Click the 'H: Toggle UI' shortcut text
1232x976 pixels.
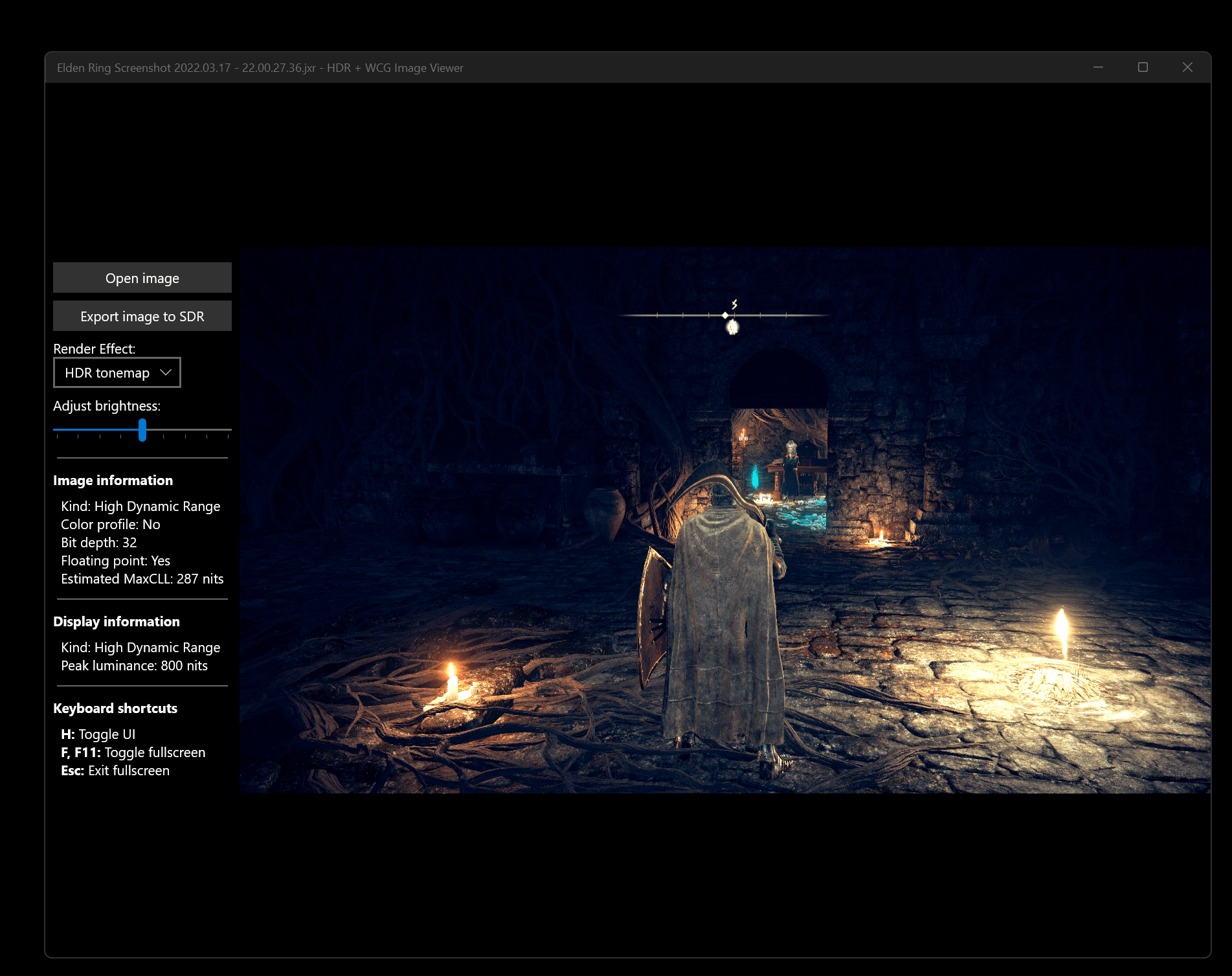click(98, 734)
